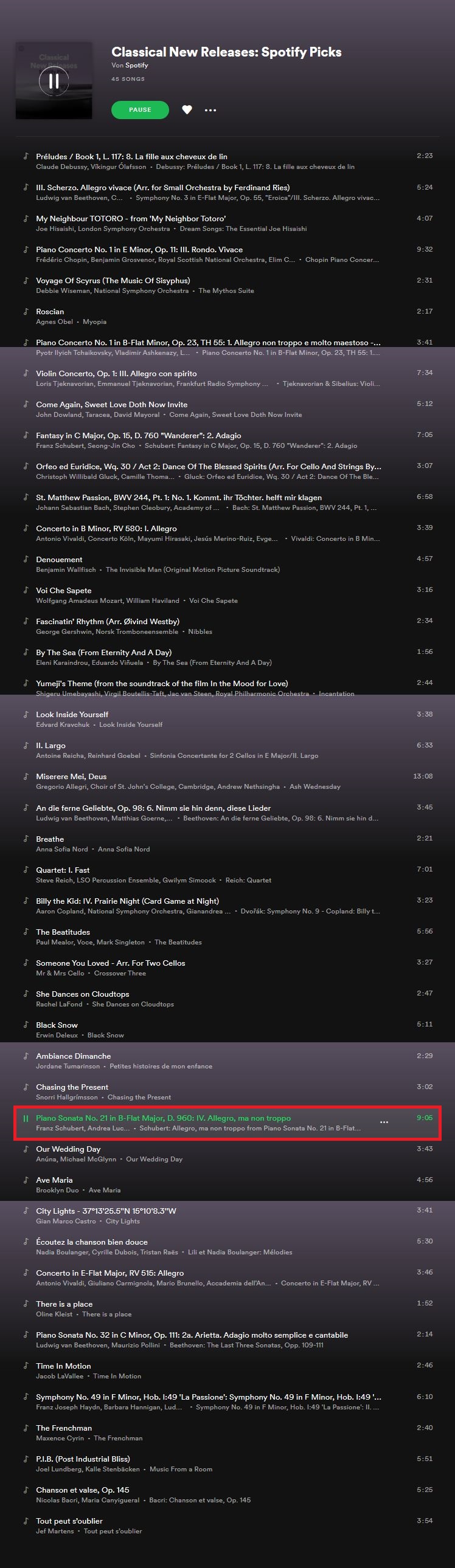Open The Mythos Suite album link
This screenshot has width=455, height=1568.
pyautogui.click(x=226, y=291)
